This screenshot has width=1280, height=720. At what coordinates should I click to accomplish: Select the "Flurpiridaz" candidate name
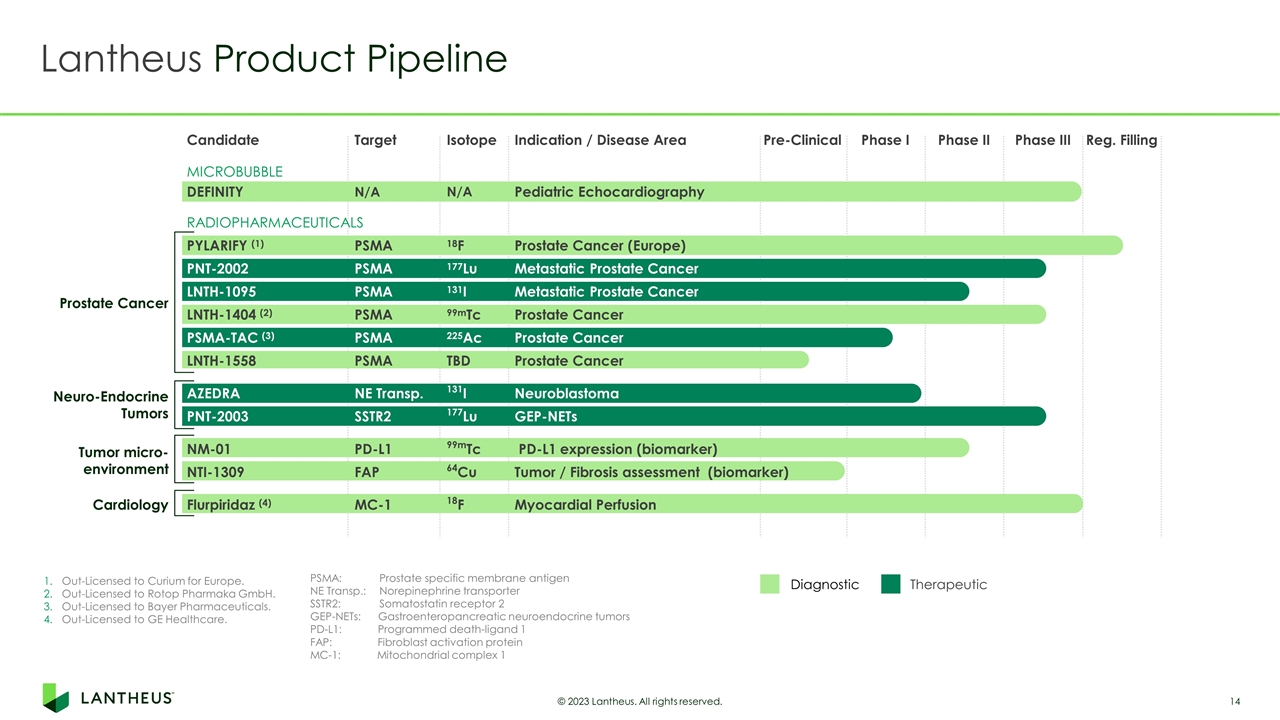coord(222,505)
